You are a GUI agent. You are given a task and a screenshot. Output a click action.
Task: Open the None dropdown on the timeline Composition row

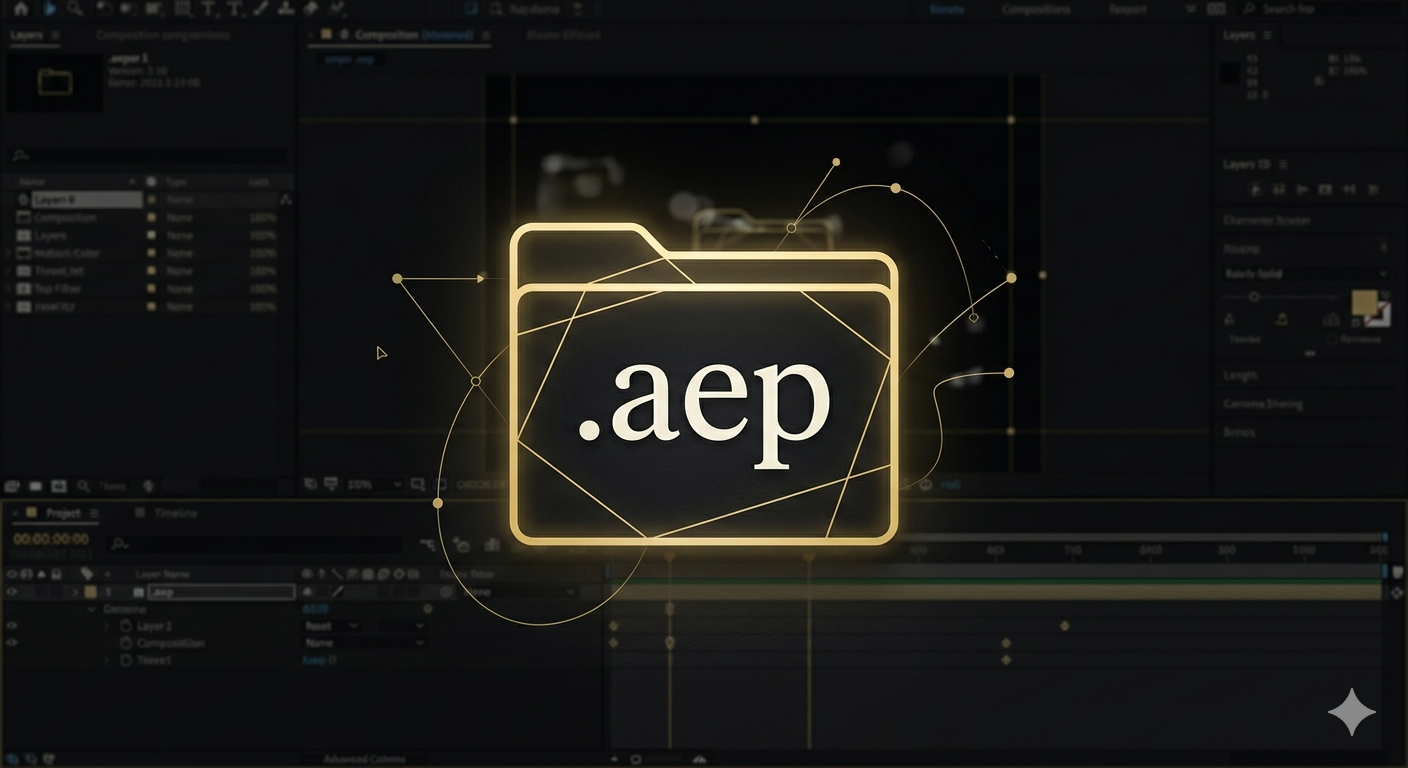point(364,643)
